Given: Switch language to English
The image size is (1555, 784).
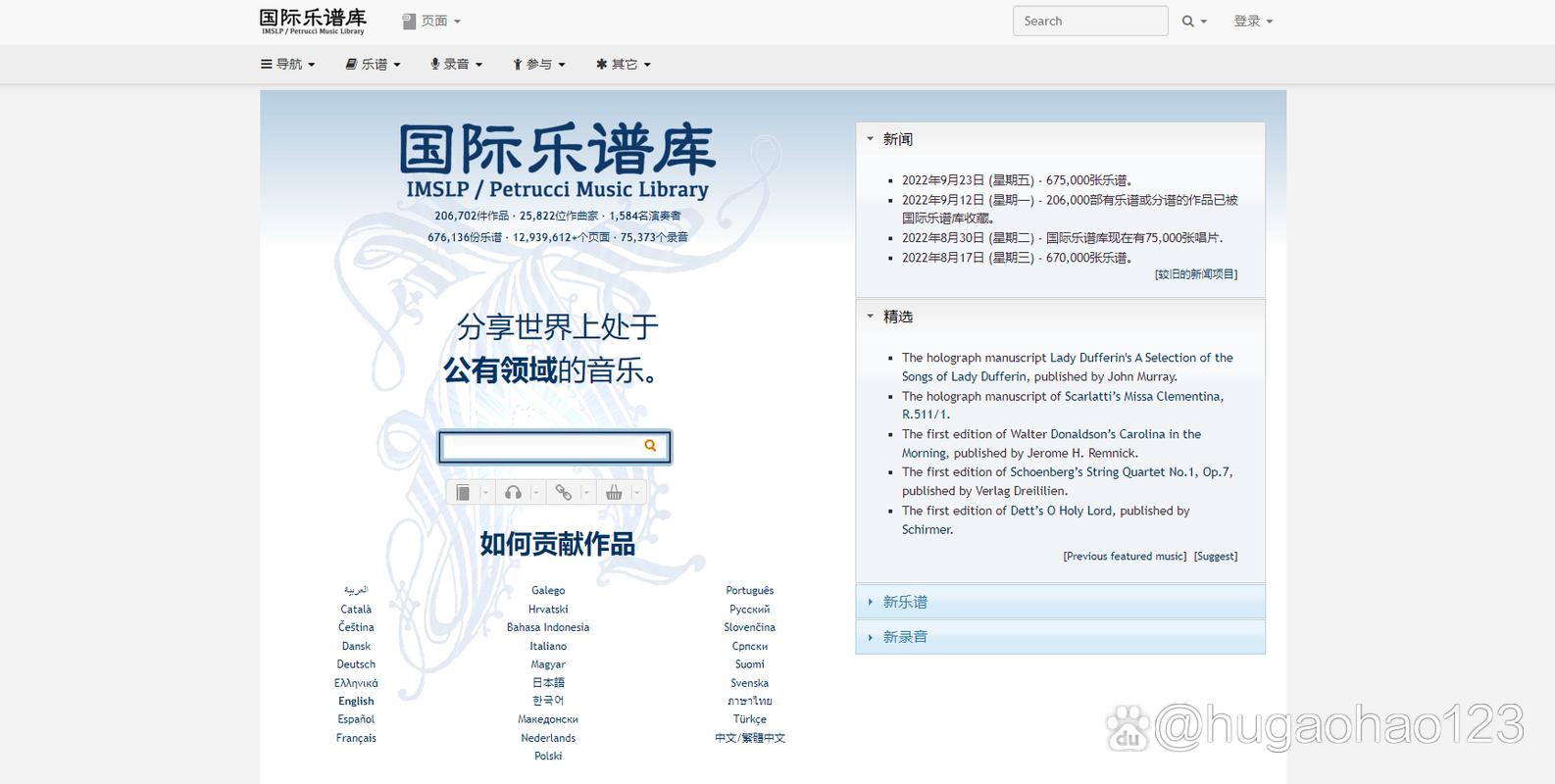Looking at the screenshot, I should click(x=356, y=701).
